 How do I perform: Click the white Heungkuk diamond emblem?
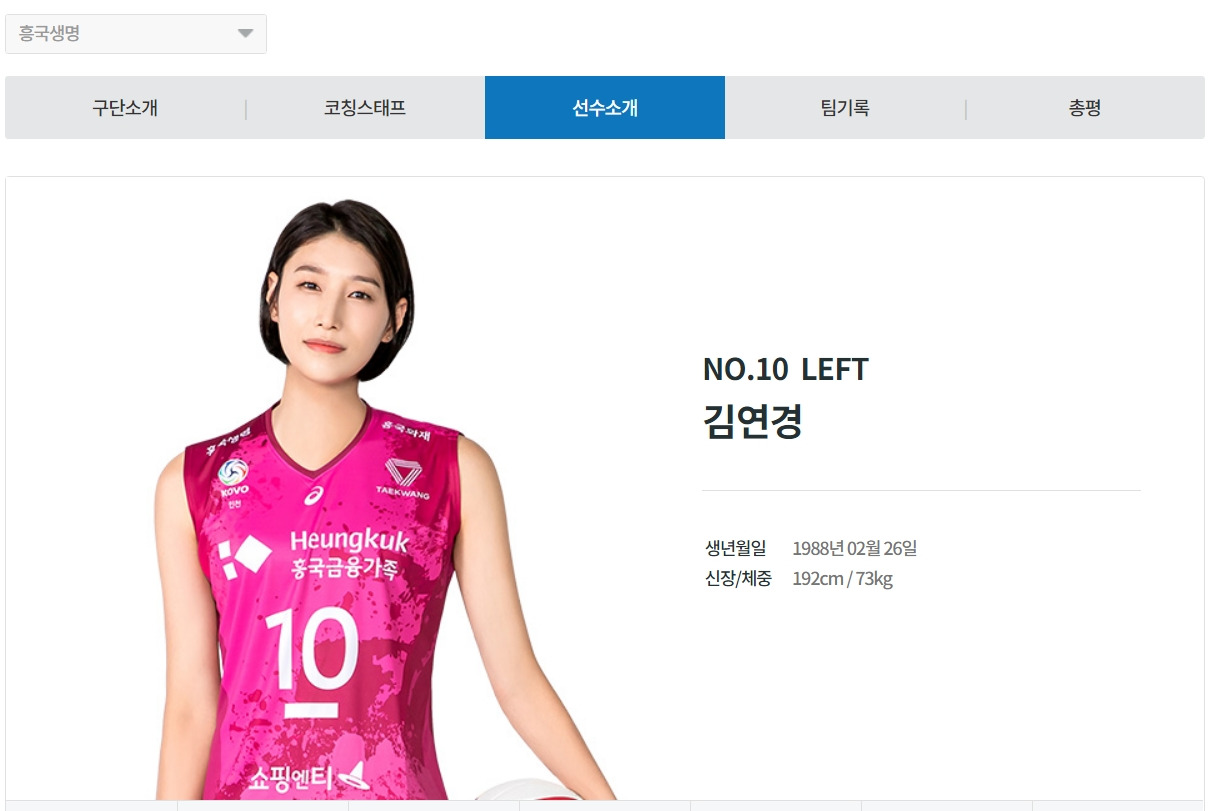click(244, 556)
